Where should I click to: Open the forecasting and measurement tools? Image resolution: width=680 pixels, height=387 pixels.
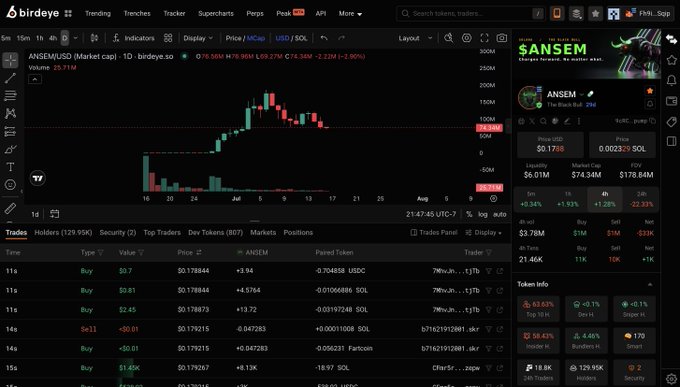tap(10, 131)
